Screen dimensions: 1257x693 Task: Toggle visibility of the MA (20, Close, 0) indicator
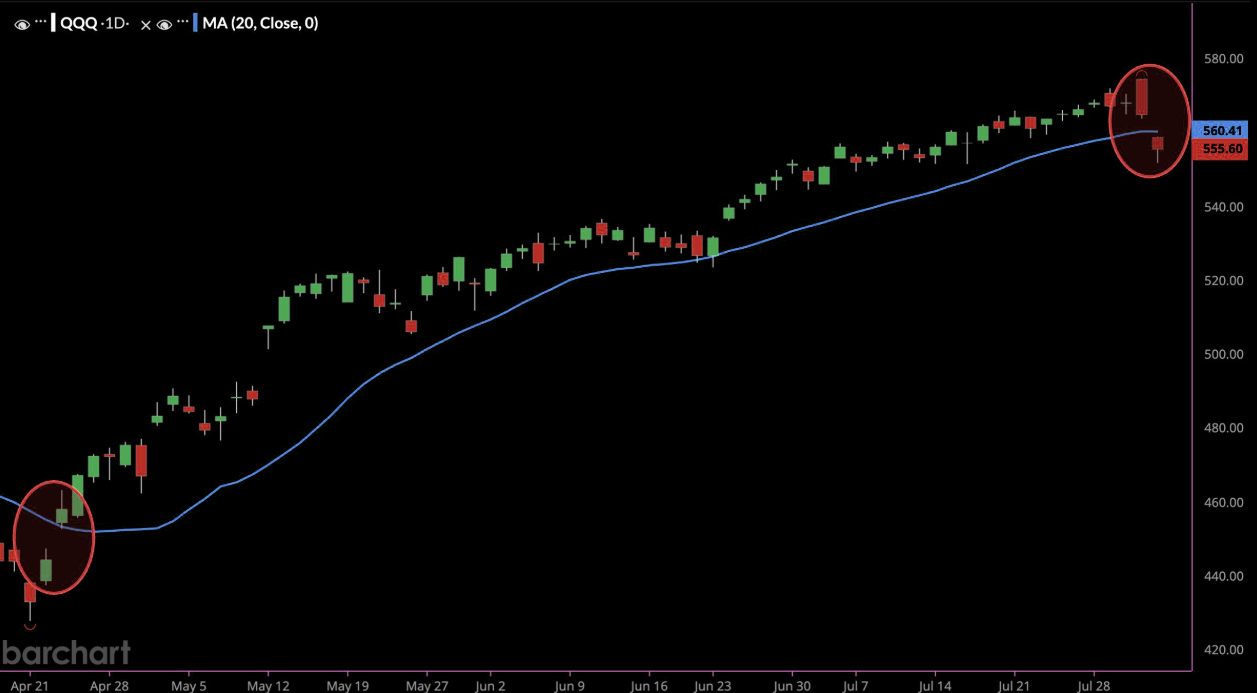tap(166, 23)
